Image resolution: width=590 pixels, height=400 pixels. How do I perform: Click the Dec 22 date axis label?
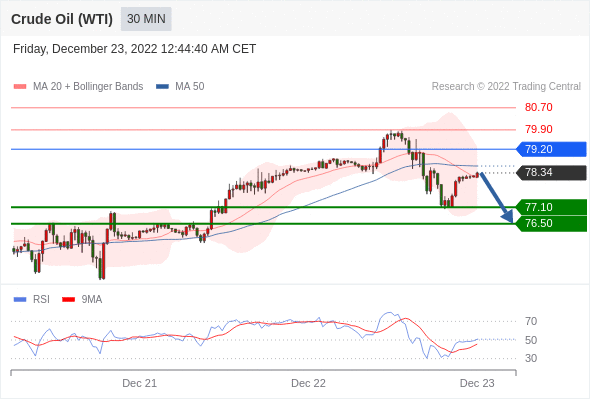[308, 383]
